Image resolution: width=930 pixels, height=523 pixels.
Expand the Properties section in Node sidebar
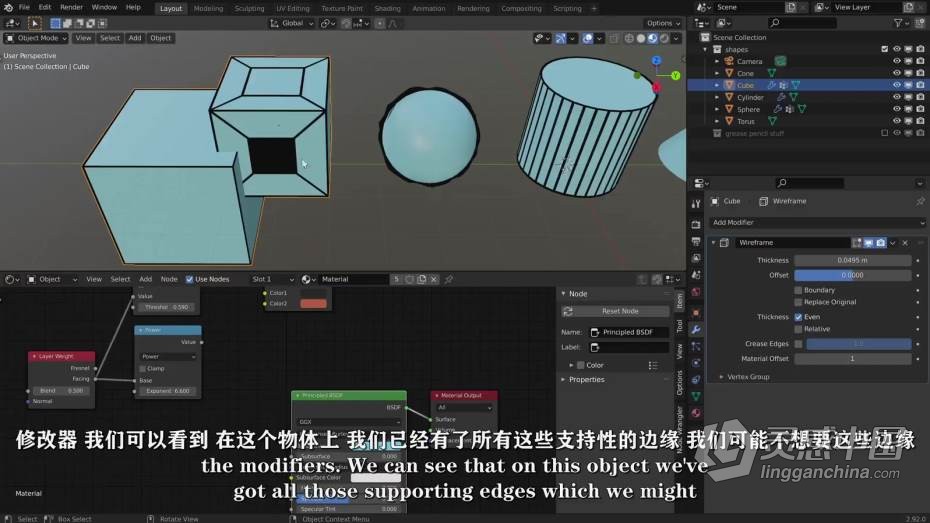pyautogui.click(x=563, y=380)
